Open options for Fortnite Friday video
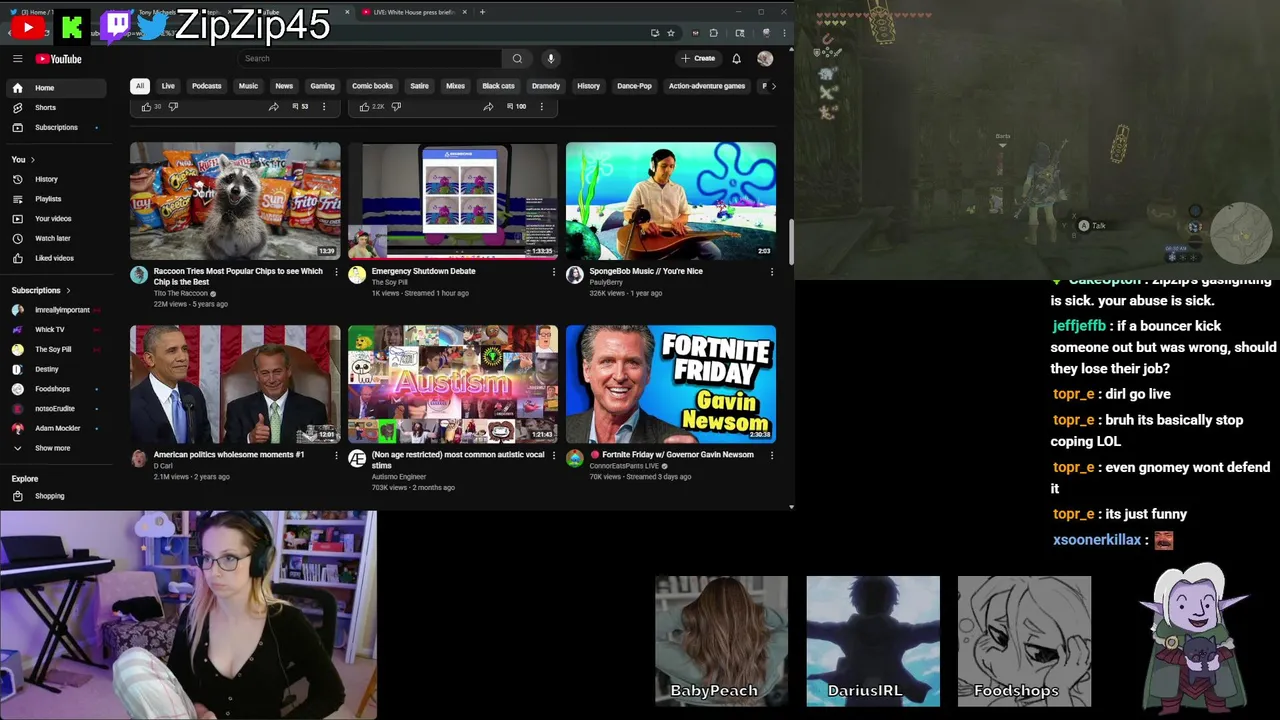The width and height of the screenshot is (1280, 720). coord(771,455)
